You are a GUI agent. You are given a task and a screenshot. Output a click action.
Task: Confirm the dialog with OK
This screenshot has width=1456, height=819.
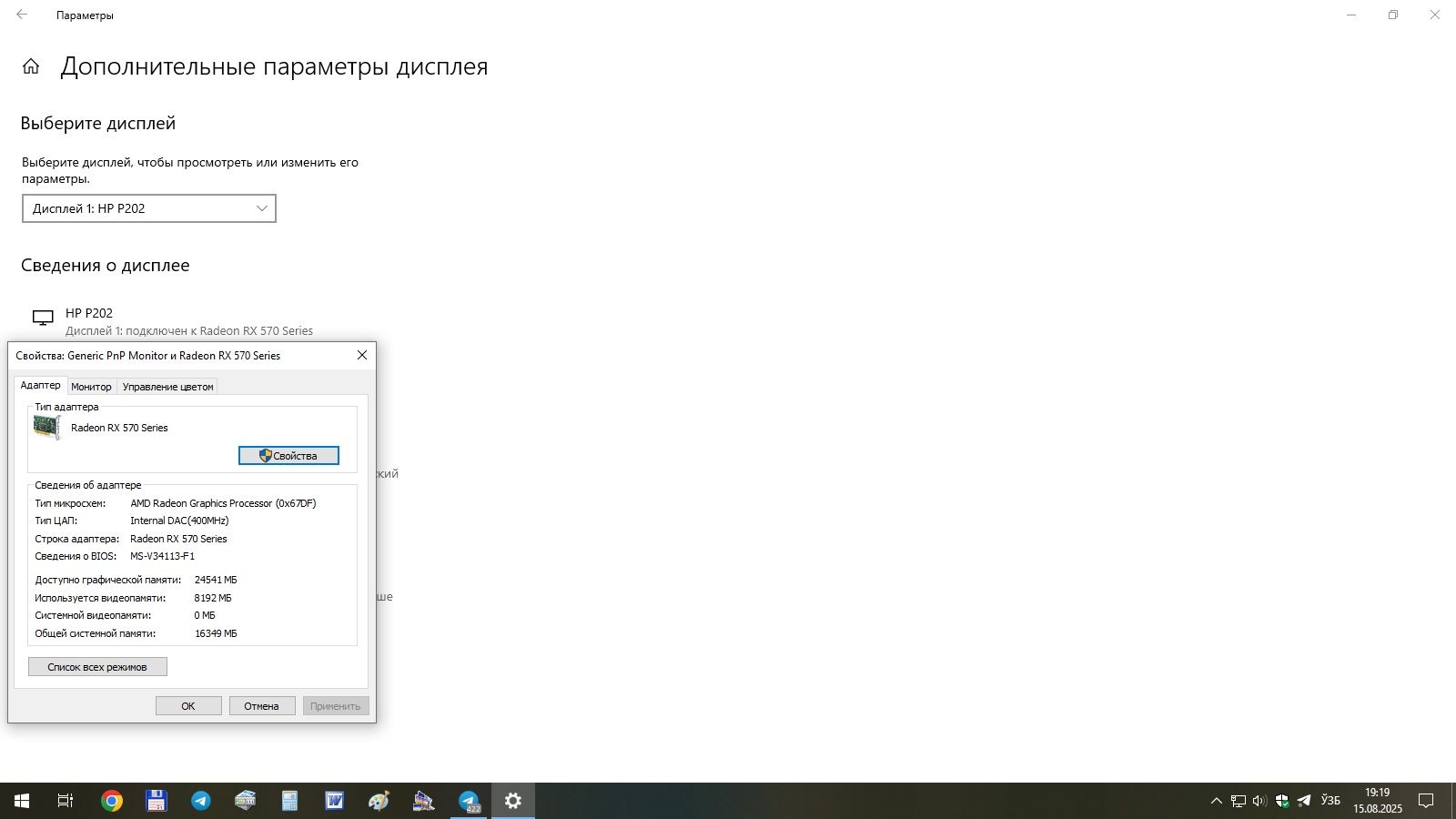[x=188, y=706]
